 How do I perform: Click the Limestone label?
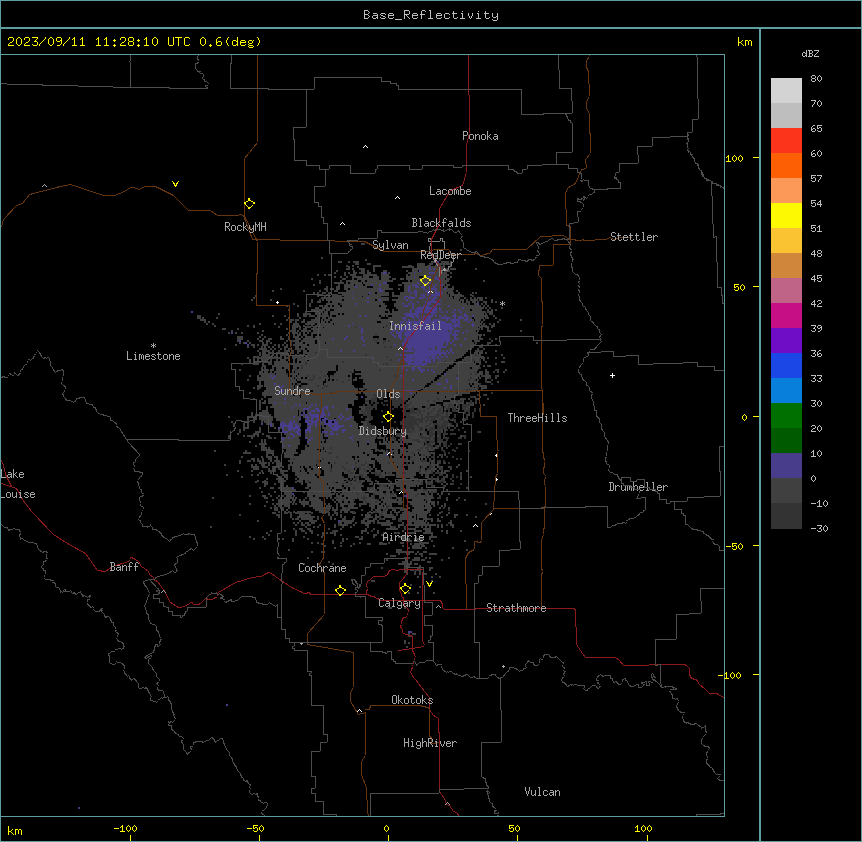click(x=153, y=356)
